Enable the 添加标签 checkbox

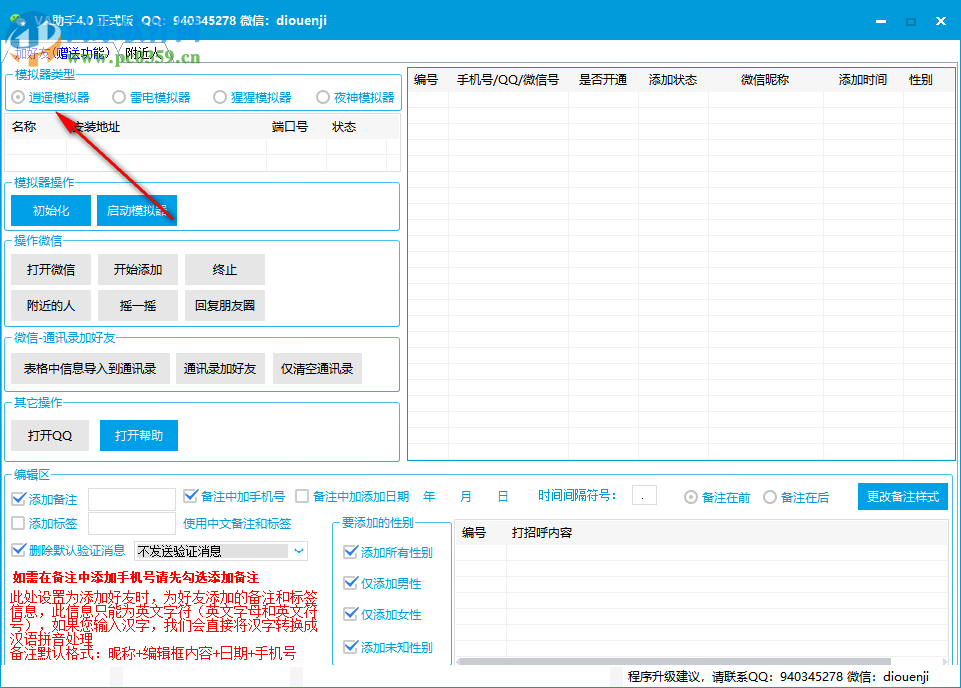tap(19, 522)
